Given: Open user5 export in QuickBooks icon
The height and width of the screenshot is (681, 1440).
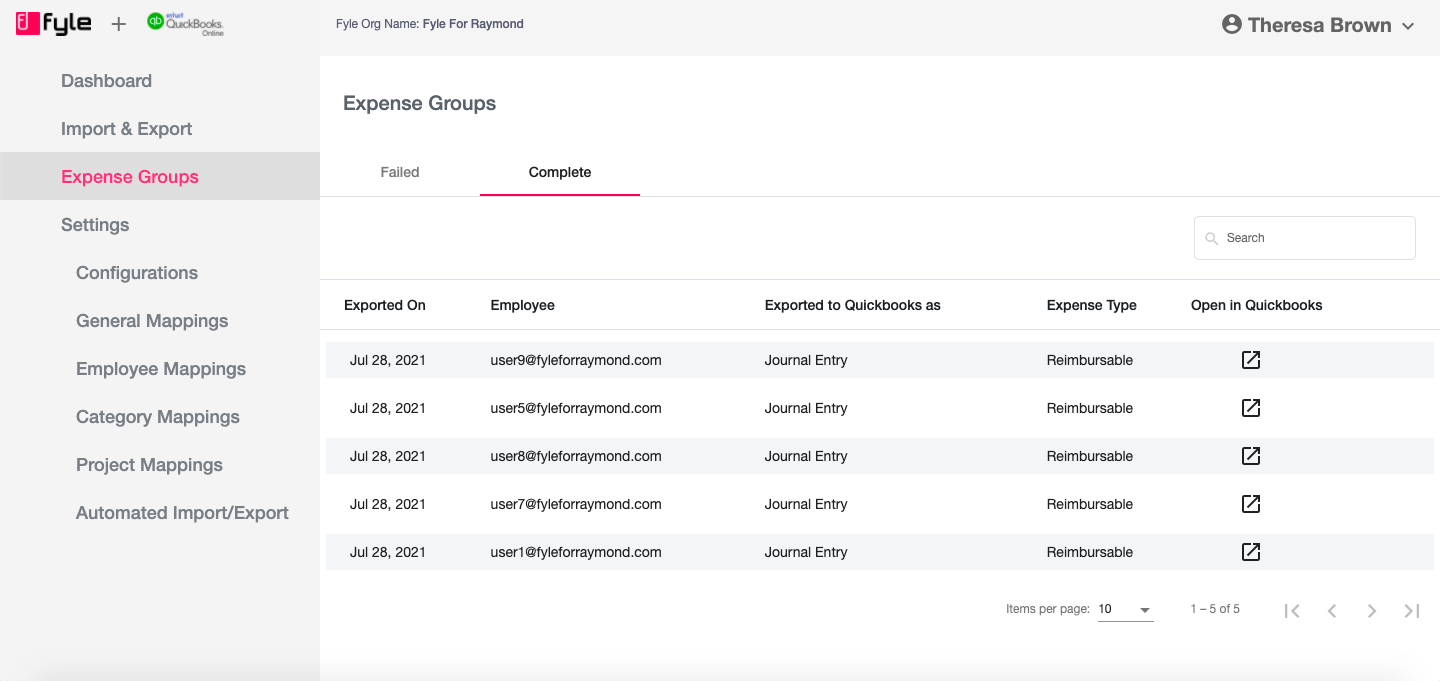Looking at the screenshot, I should [x=1250, y=408].
